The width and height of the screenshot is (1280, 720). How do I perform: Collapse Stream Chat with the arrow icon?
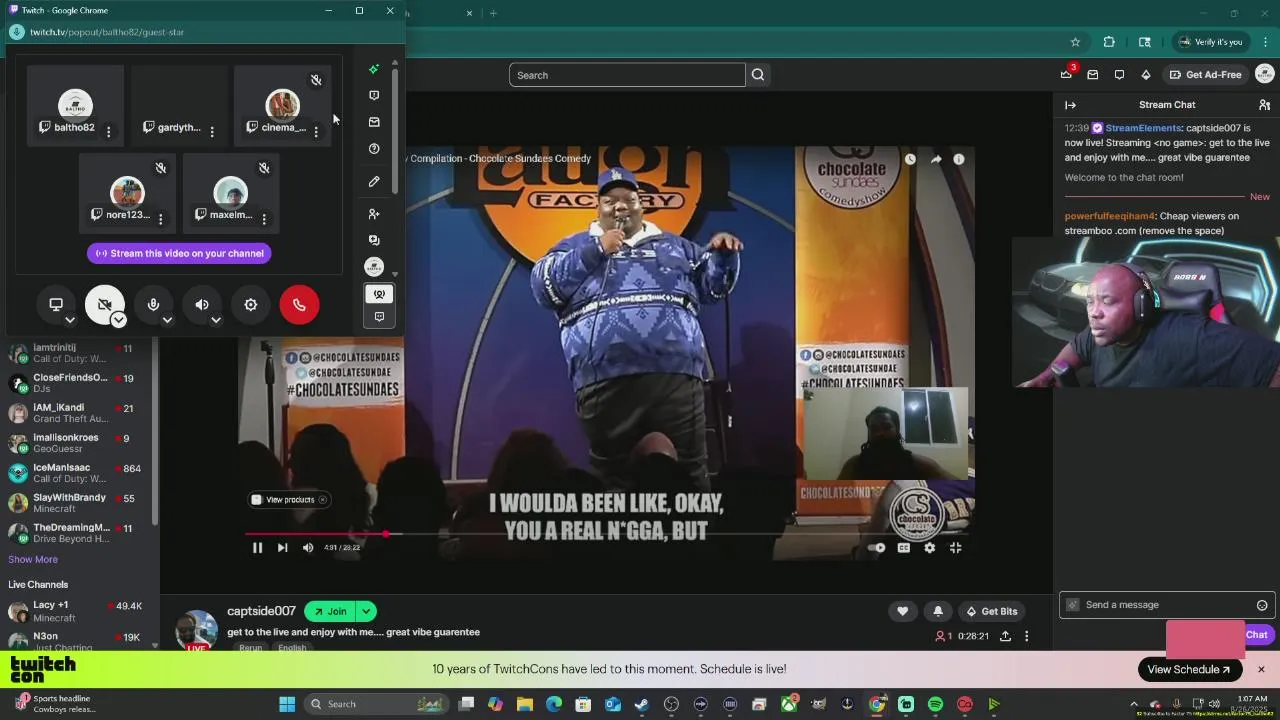[x=1070, y=105]
